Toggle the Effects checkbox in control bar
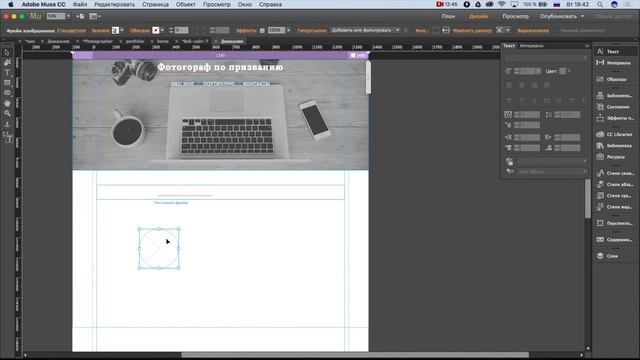Screen dimensions: 640x360 [262, 31]
